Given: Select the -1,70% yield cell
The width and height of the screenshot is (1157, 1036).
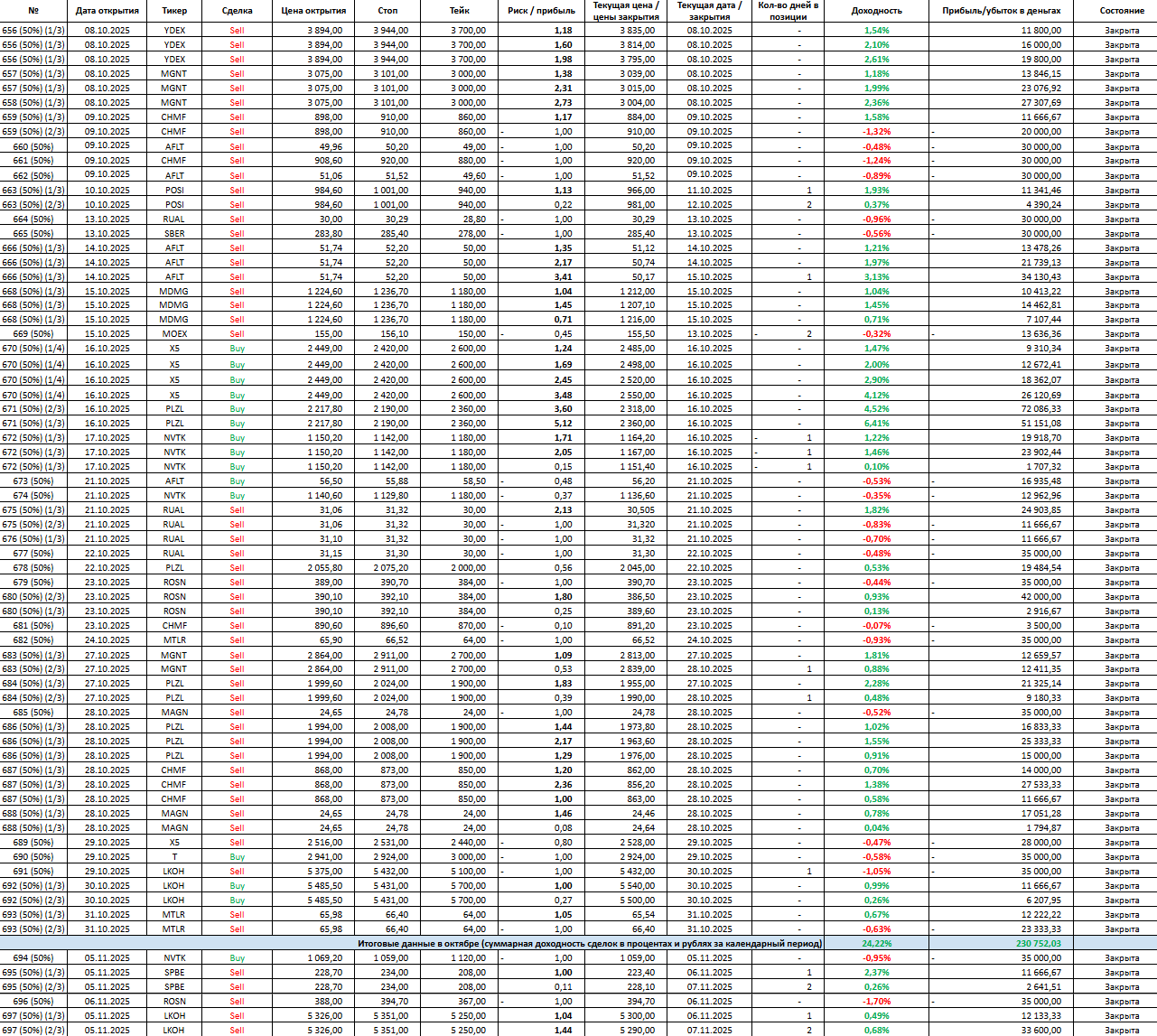Looking at the screenshot, I should 876,1002.
